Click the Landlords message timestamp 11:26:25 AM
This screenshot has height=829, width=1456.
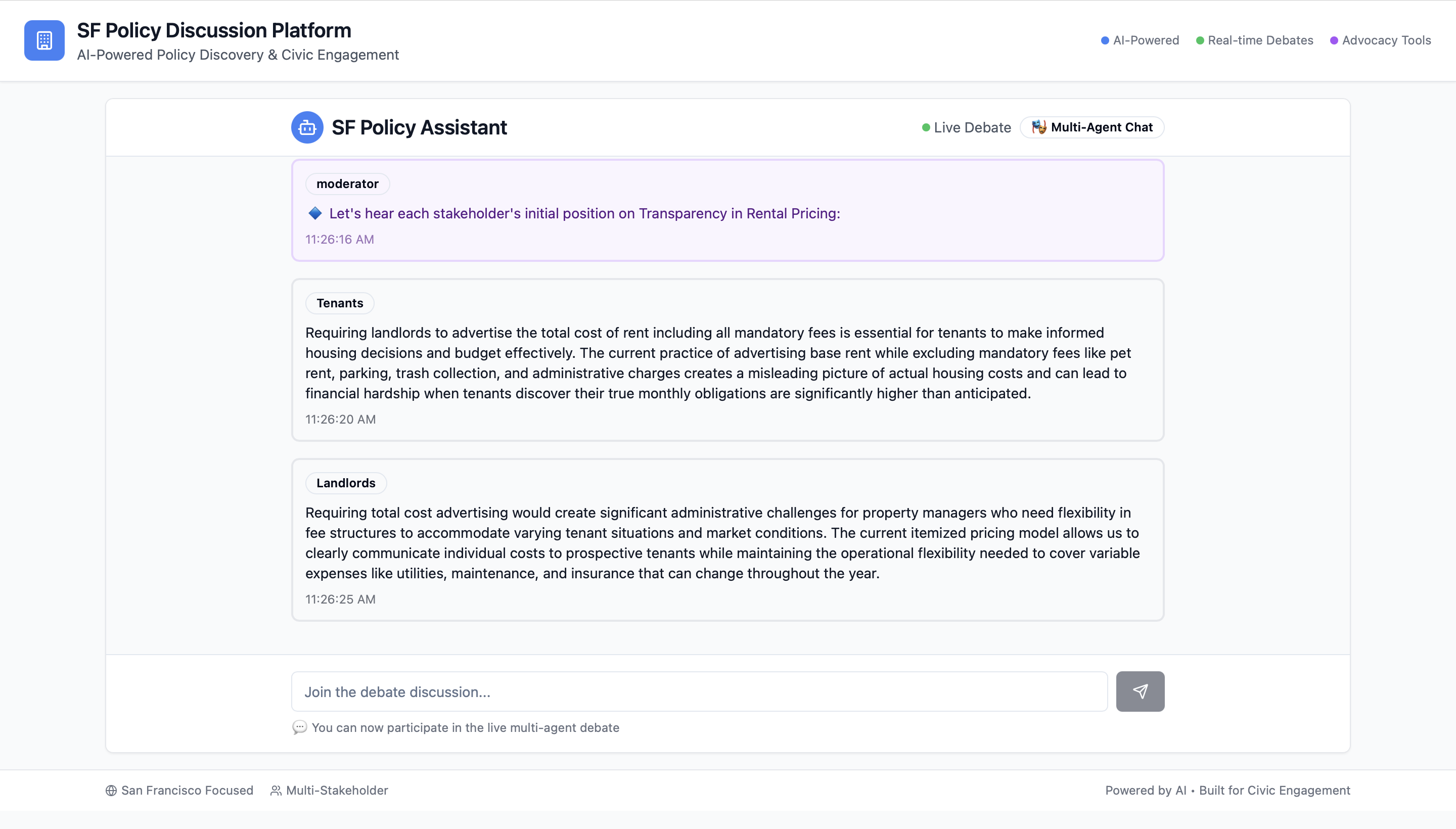[x=340, y=599]
